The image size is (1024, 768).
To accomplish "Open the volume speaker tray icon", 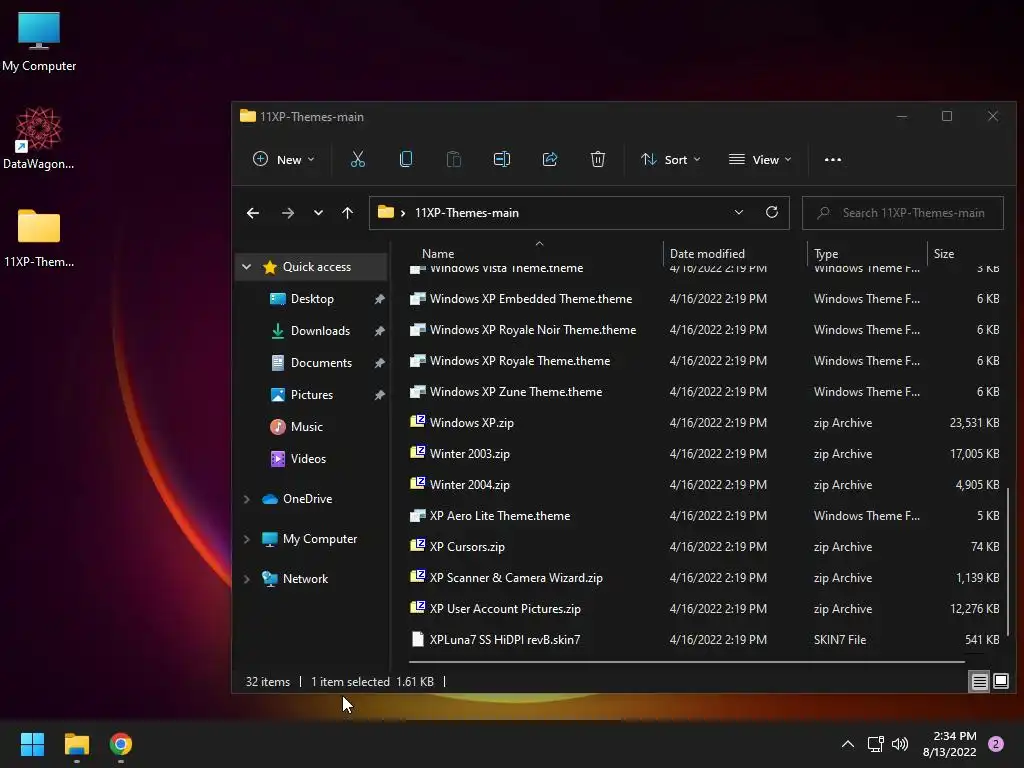I will (x=900, y=744).
